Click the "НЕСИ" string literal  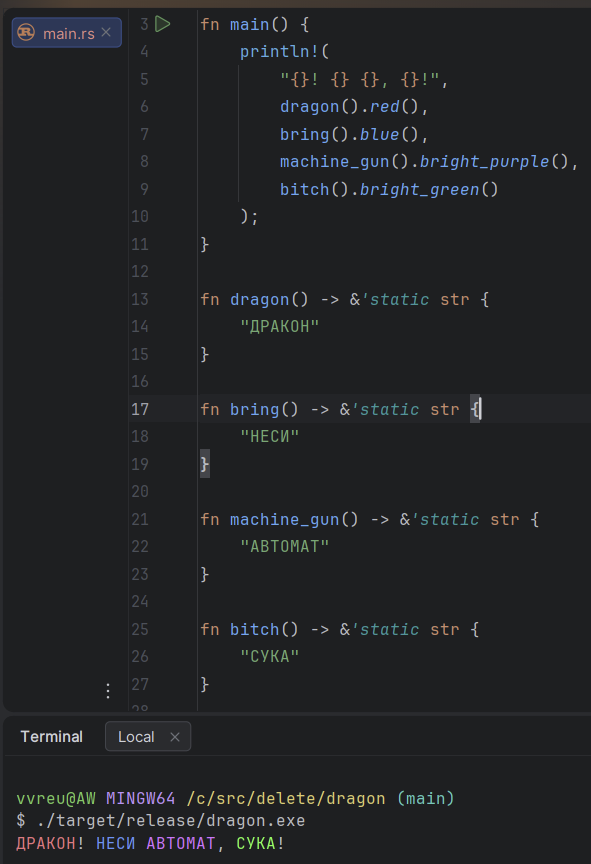pos(270,437)
